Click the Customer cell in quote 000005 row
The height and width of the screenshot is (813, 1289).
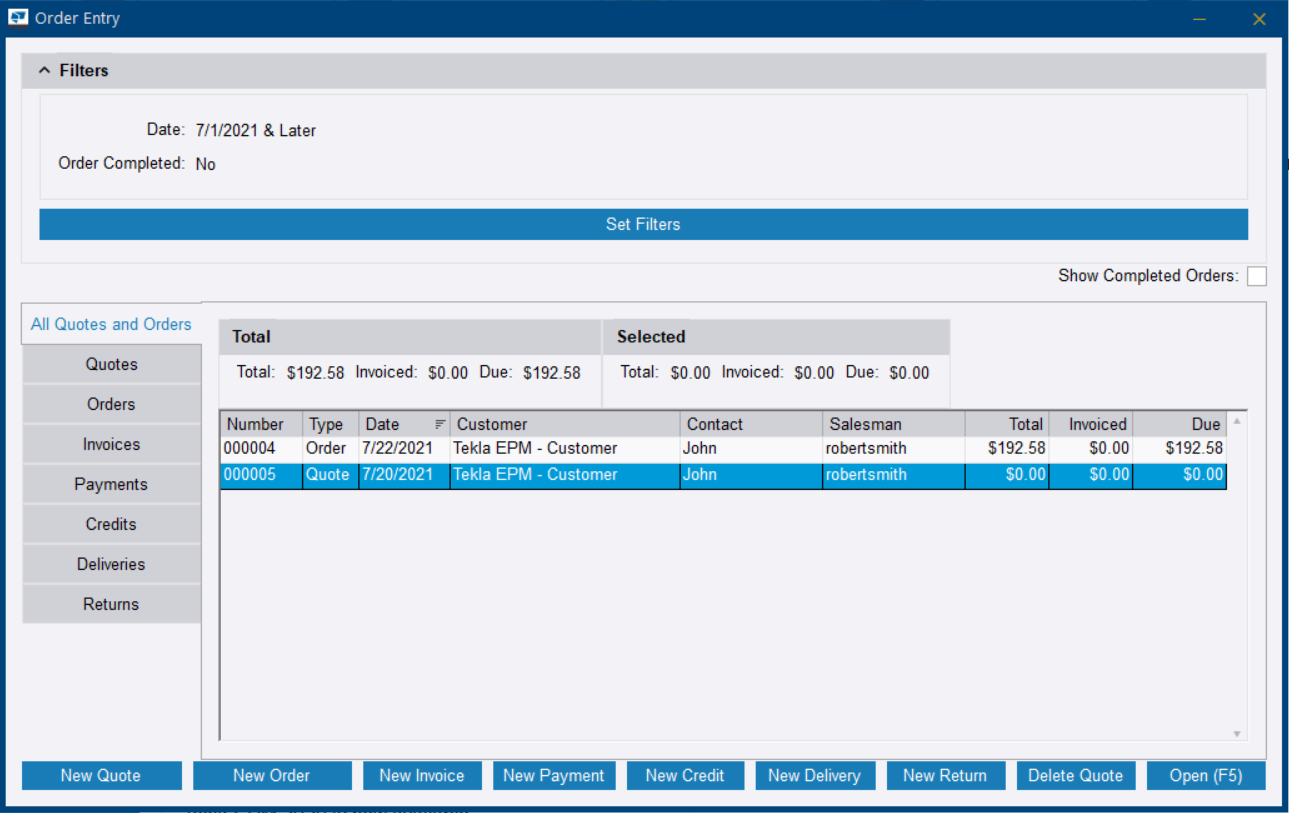pos(565,475)
